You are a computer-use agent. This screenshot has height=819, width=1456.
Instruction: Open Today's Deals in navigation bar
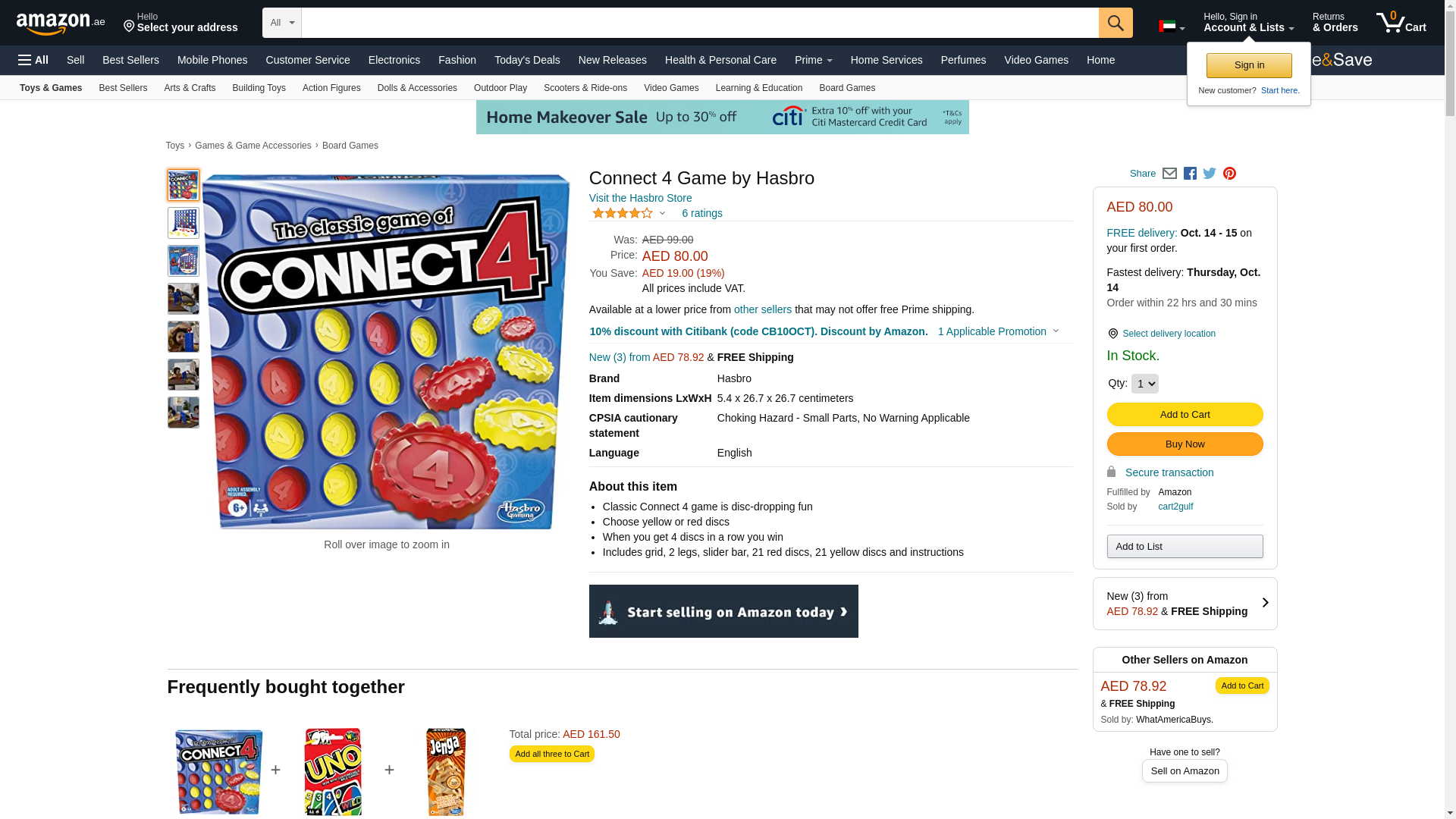coord(527,60)
